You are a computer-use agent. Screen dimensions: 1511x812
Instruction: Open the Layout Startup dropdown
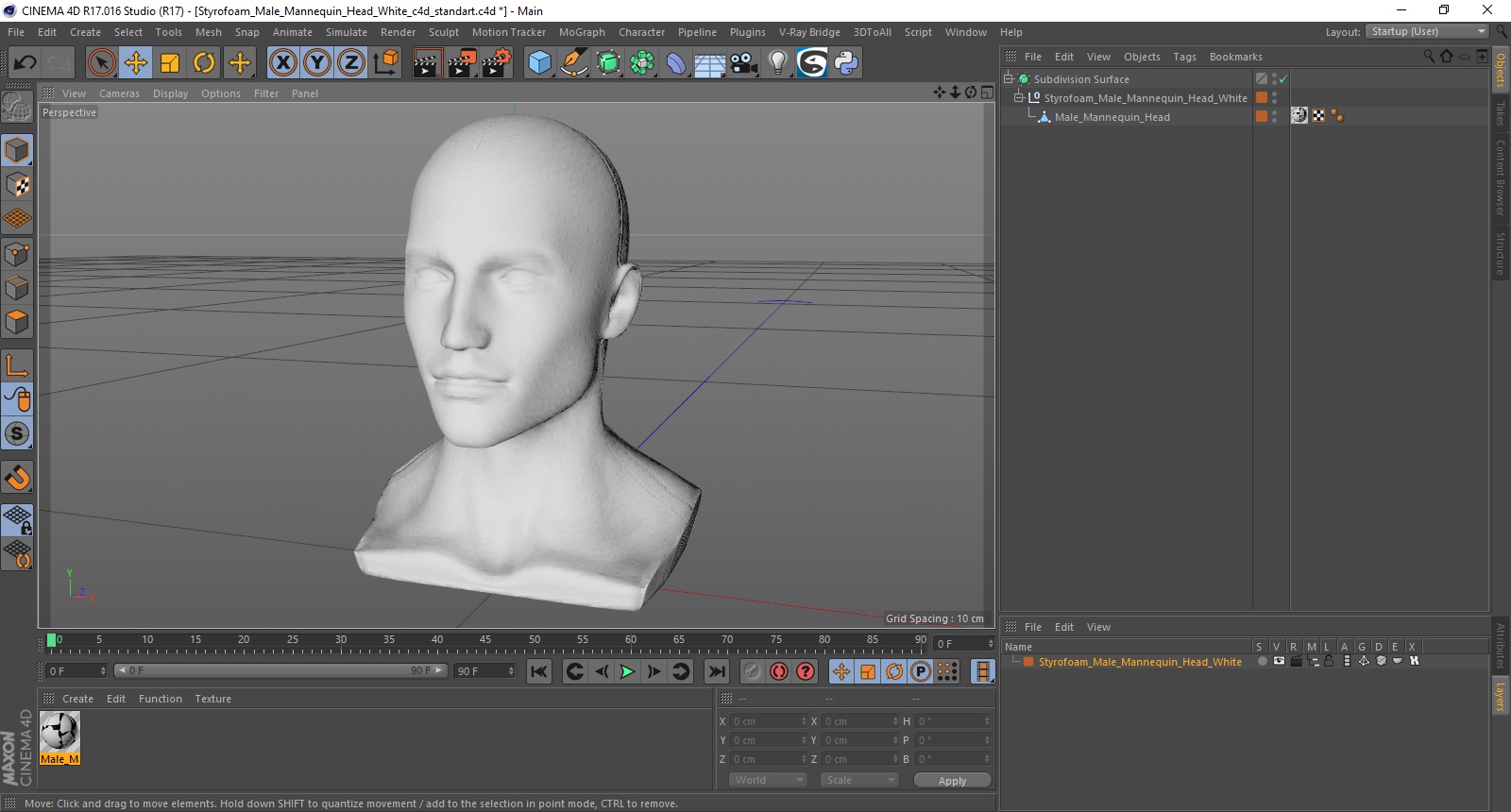[x=1427, y=31]
